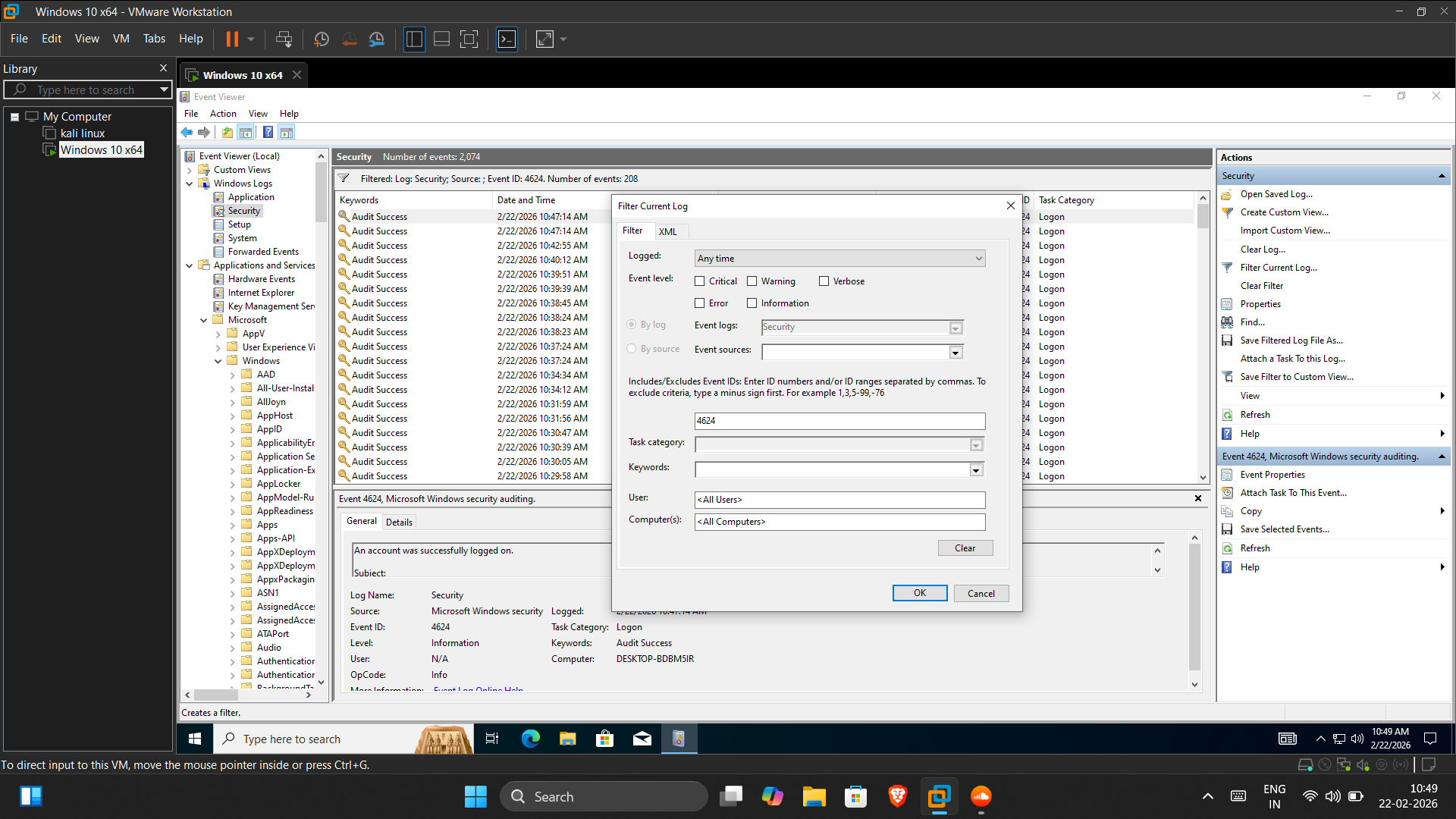Click the VMware pause VM icon
The image size is (1456, 819).
[x=232, y=39]
